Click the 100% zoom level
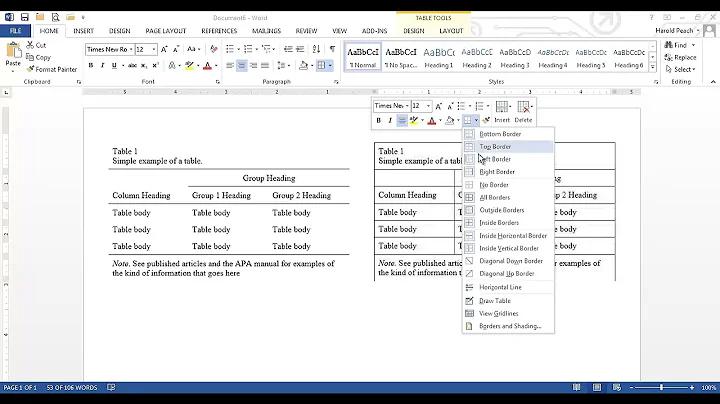The width and height of the screenshot is (720, 404). 709,388
